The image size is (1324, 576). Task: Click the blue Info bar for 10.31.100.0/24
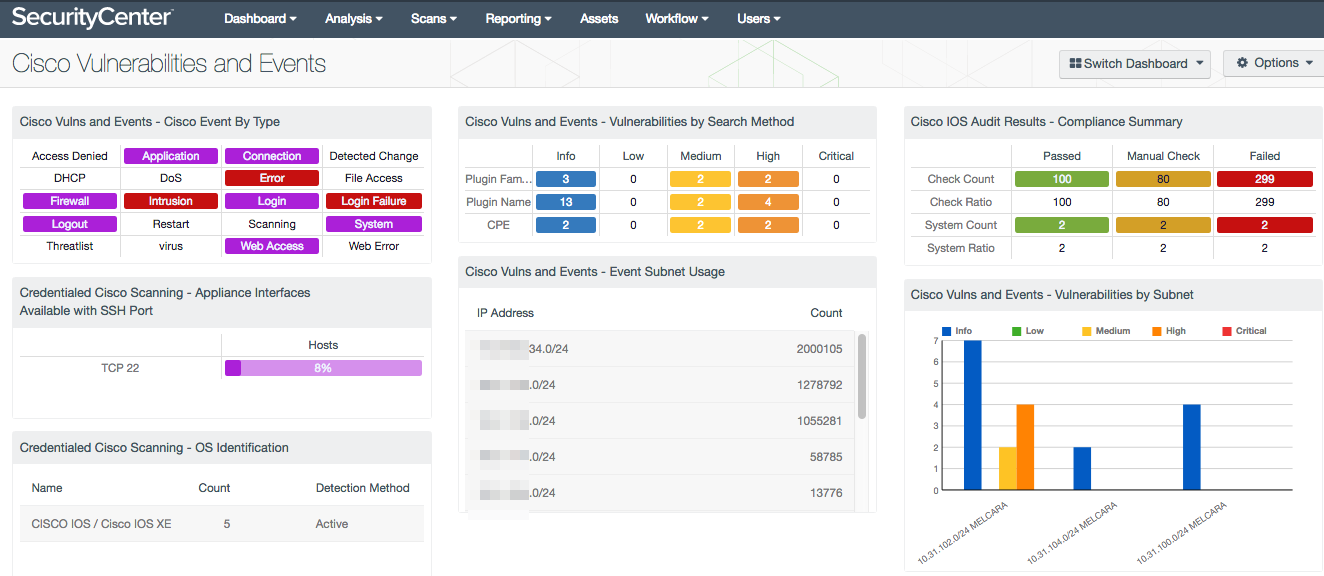(1192, 447)
